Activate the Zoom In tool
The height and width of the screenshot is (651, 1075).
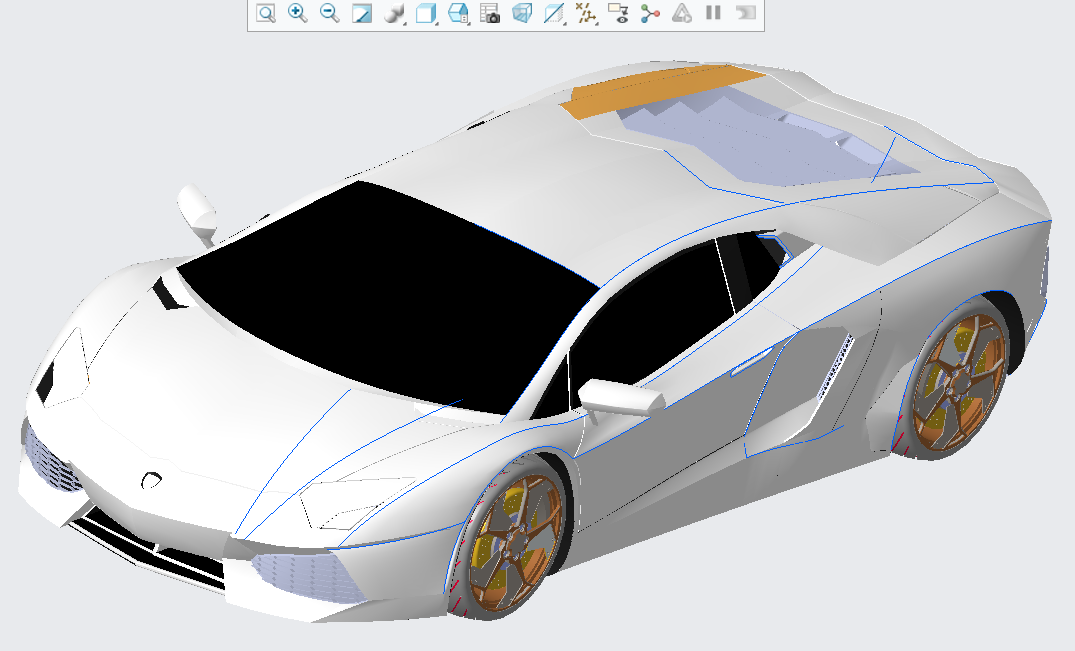(298, 13)
